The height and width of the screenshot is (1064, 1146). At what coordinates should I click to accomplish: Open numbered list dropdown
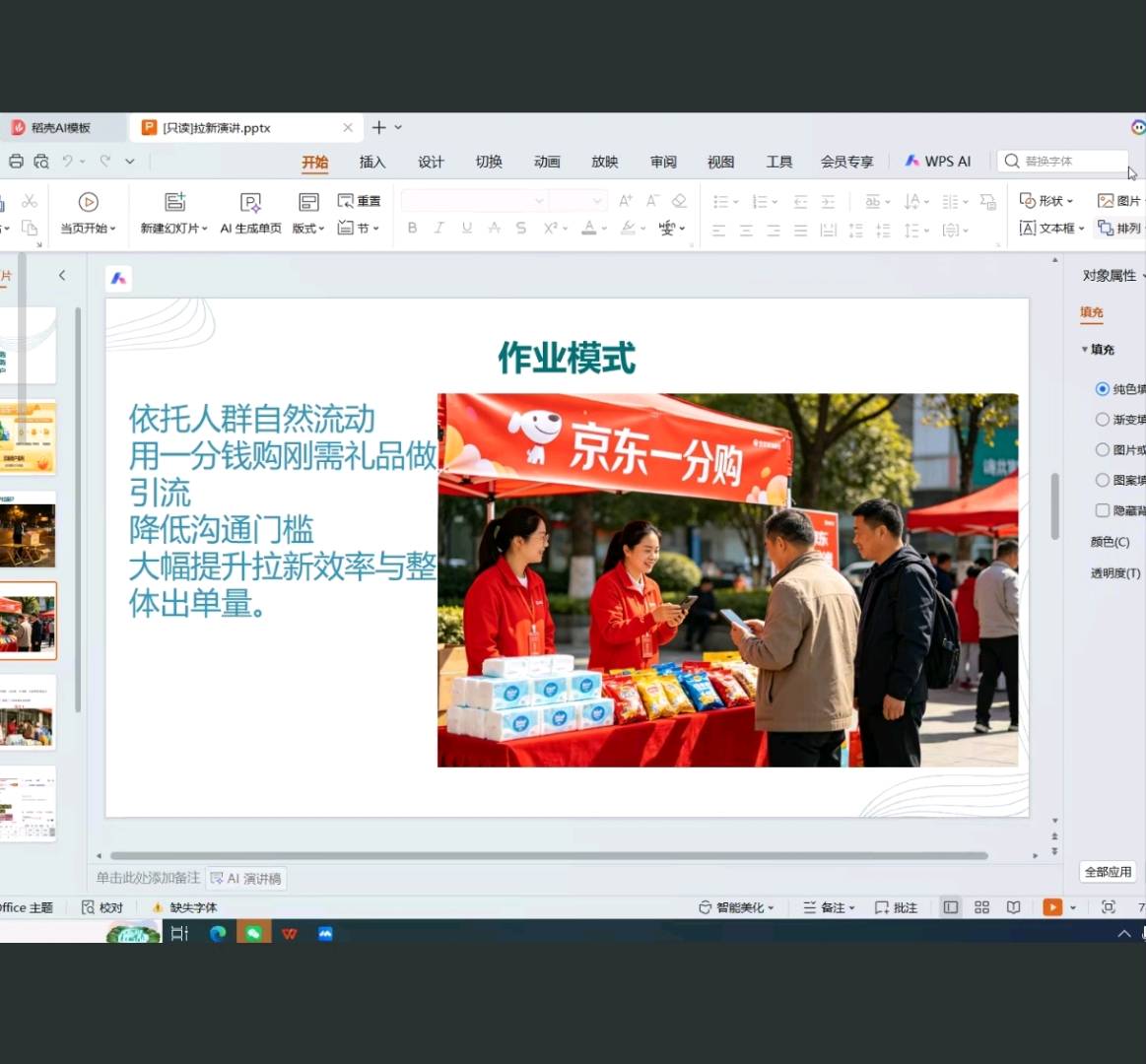pyautogui.click(x=775, y=202)
